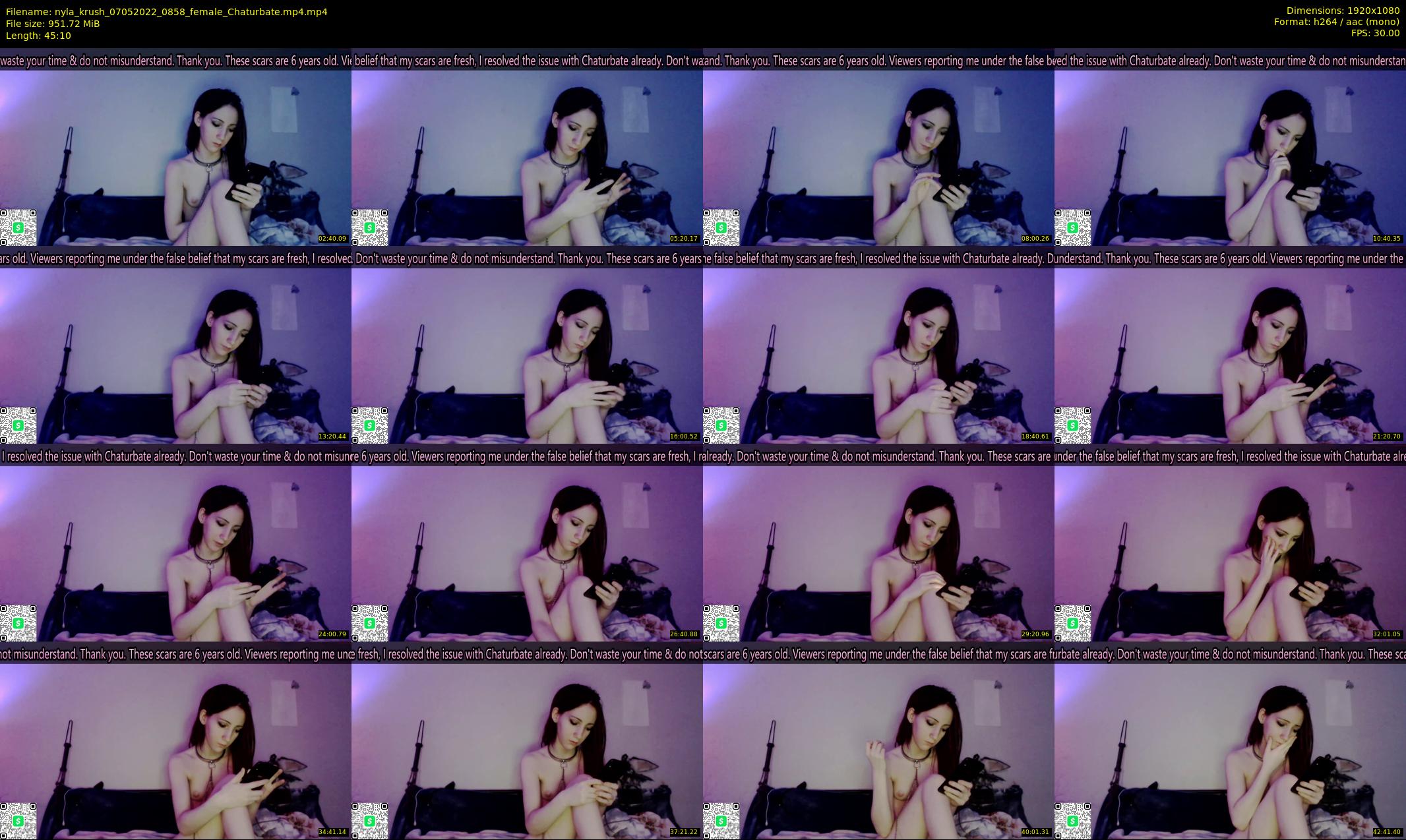This screenshot has height=840, width=1406.
Task: Click the Filename text in the header
Action: click(166, 12)
